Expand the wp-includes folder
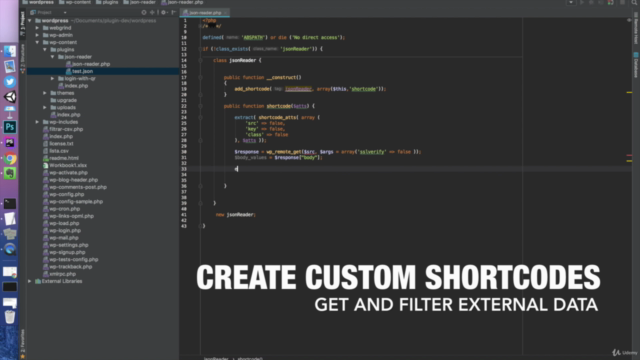640x360 pixels. pyautogui.click(x=37, y=122)
